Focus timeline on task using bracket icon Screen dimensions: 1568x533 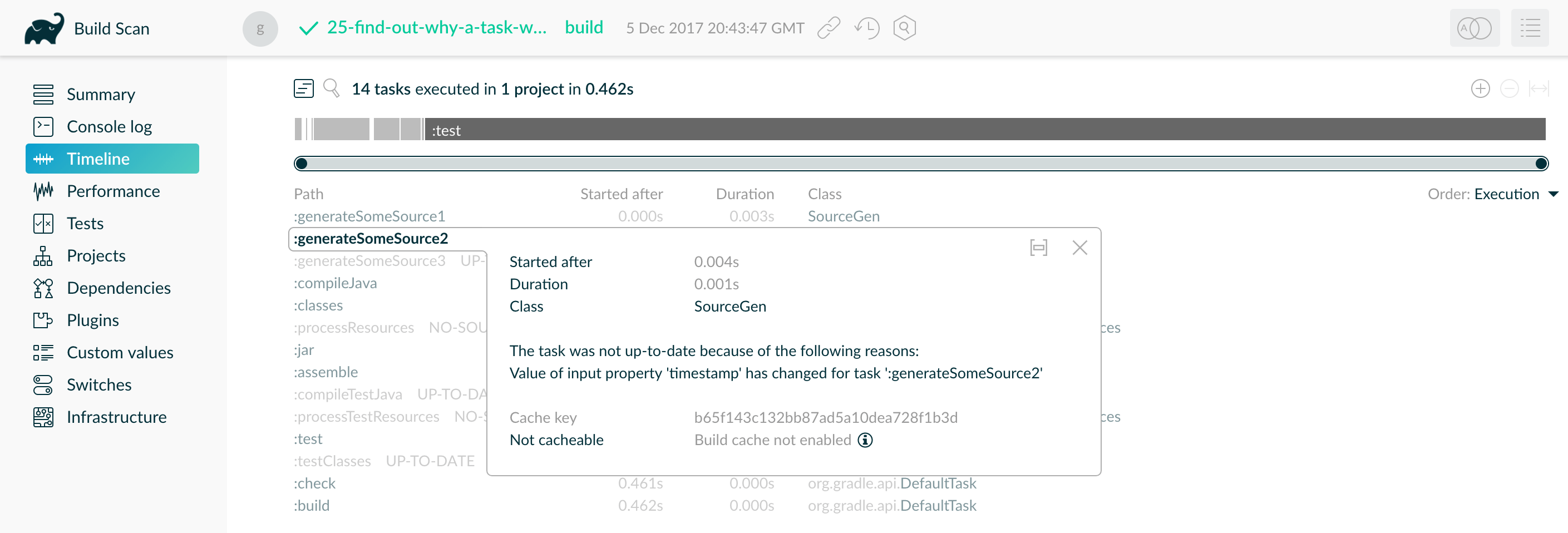click(x=1038, y=248)
